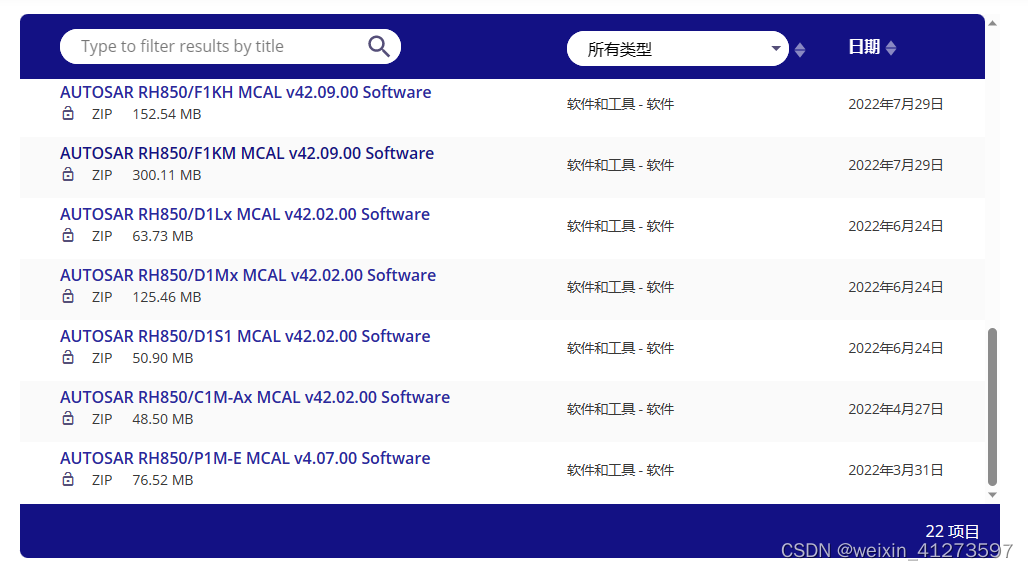Open AUTOSAR RH850/C1M-Ax MCAL v42.02.00 Software

point(255,397)
